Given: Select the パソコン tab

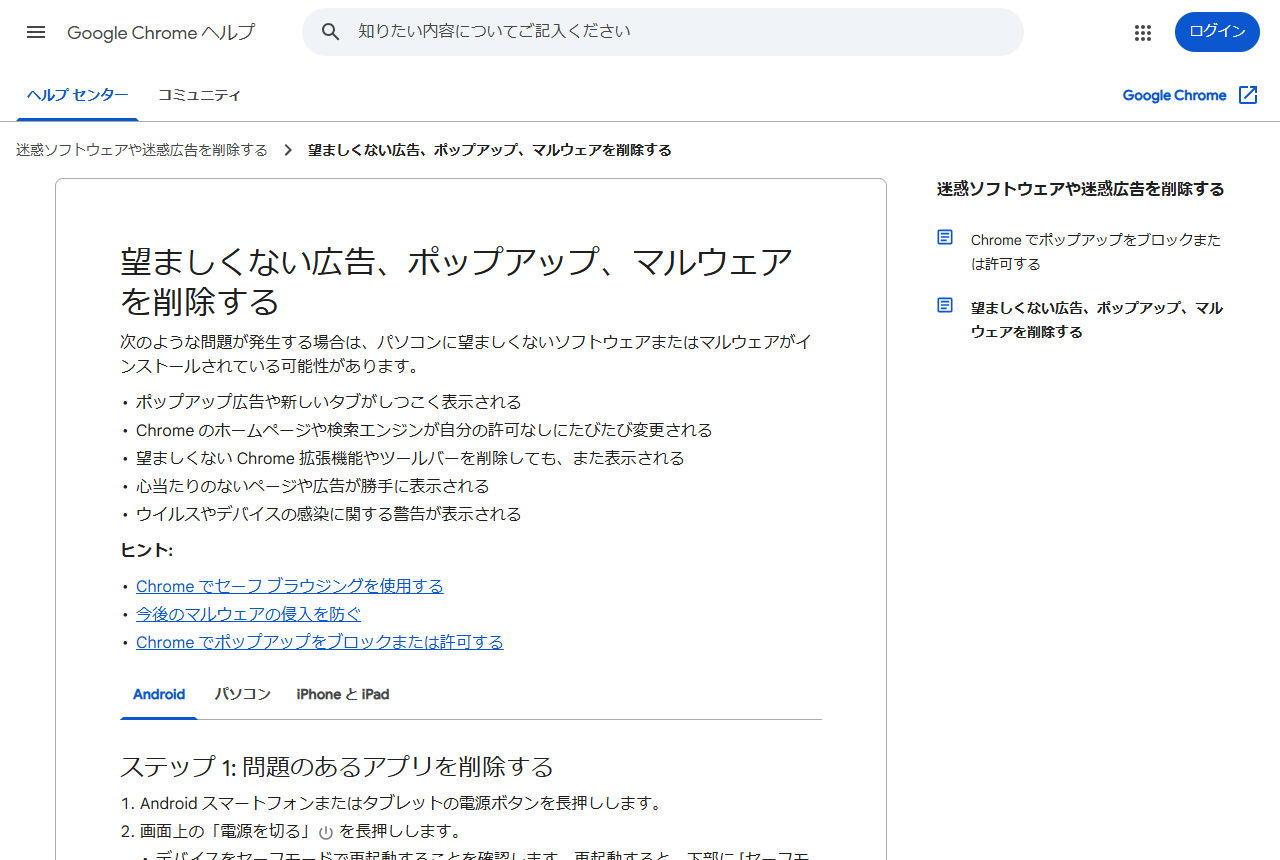Looking at the screenshot, I should click(x=243, y=694).
